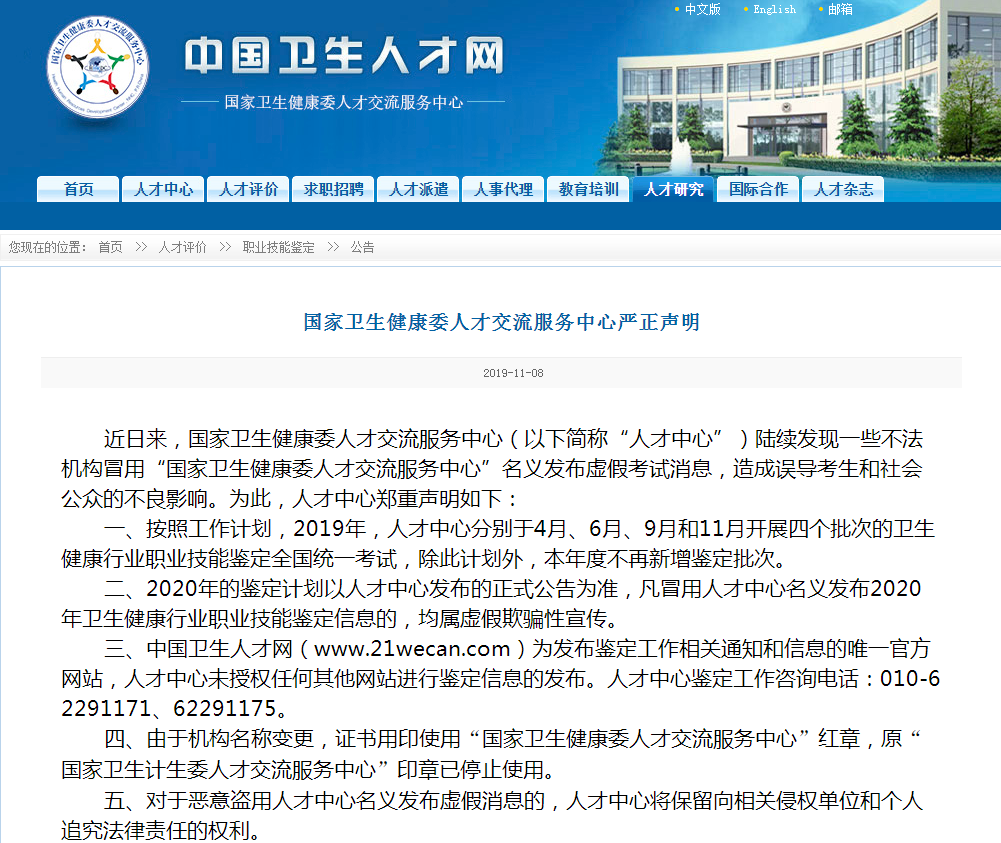Open the 人才杂志 navigation tab
Screen dimensions: 1001x843
[x=843, y=189]
